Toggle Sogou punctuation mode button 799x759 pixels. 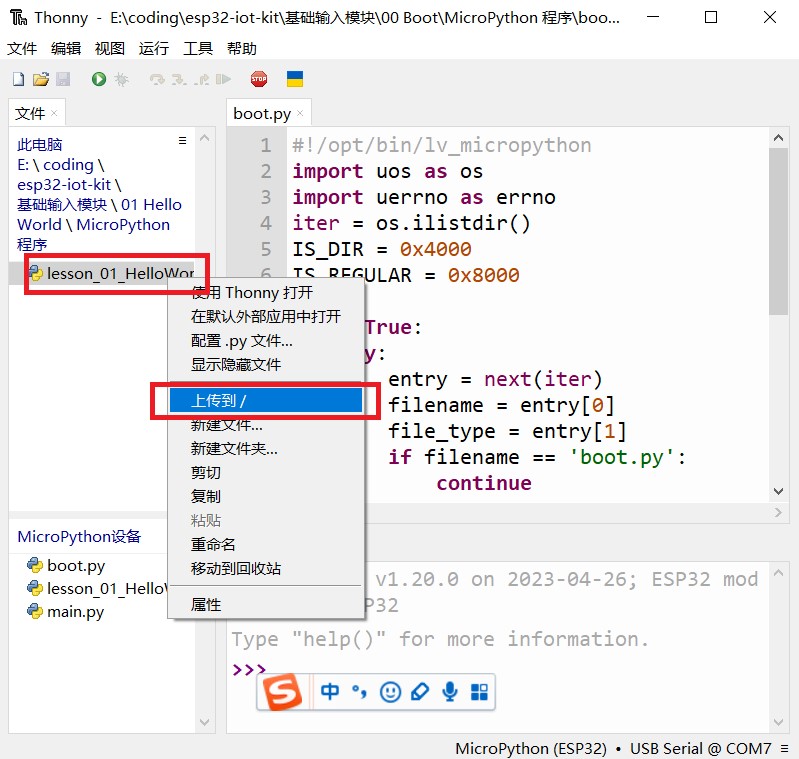point(360,691)
